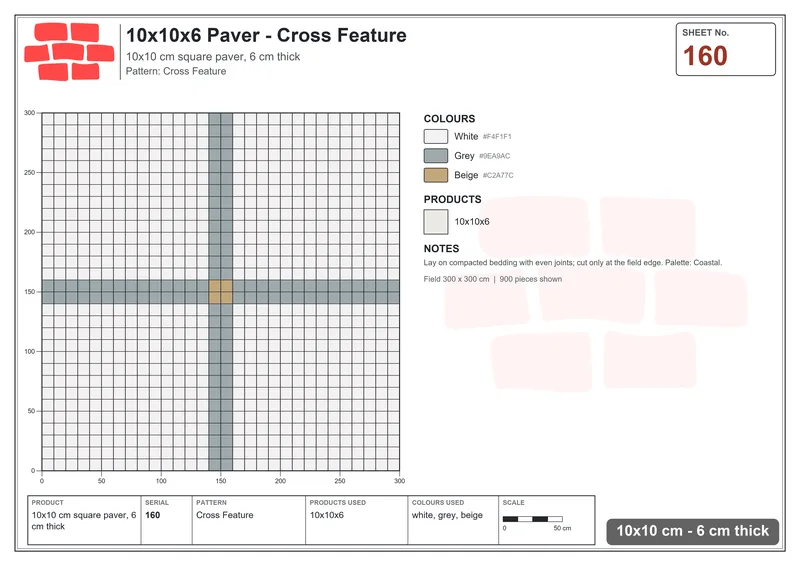Select the Grey colour swatch
Screen dimensions: 800x566
coord(436,156)
